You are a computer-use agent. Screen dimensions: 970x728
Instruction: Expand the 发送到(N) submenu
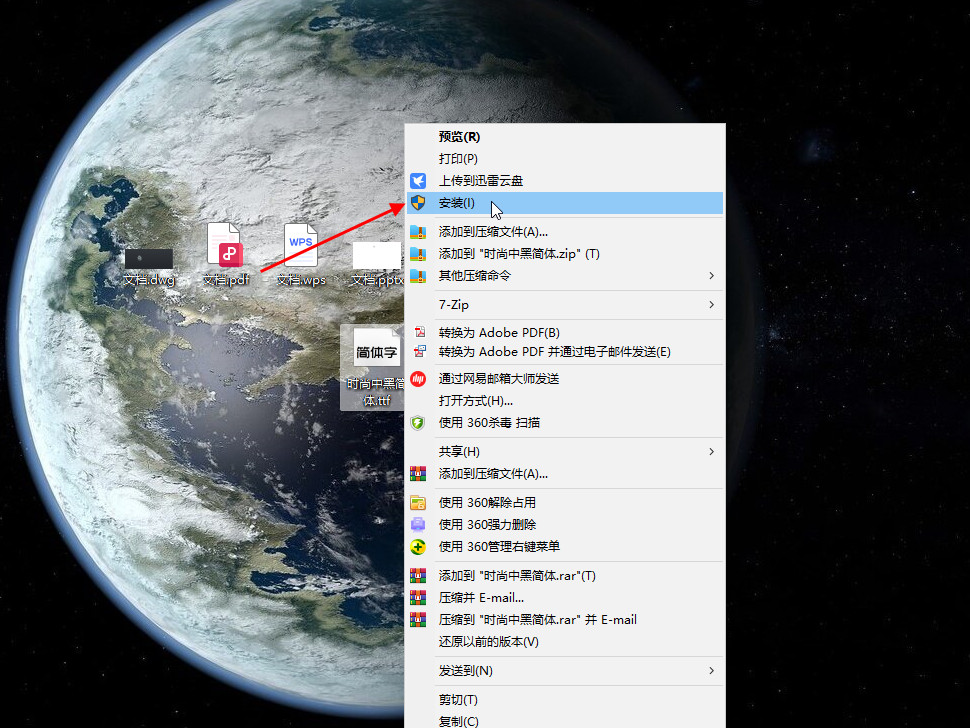tap(465, 671)
